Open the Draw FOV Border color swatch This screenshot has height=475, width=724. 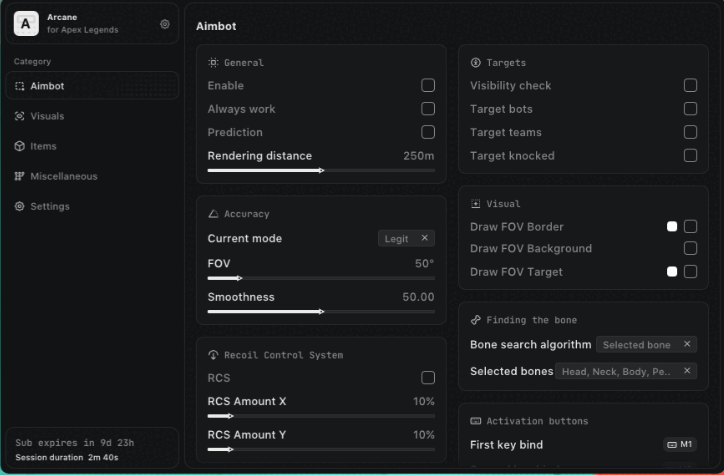[672, 226]
